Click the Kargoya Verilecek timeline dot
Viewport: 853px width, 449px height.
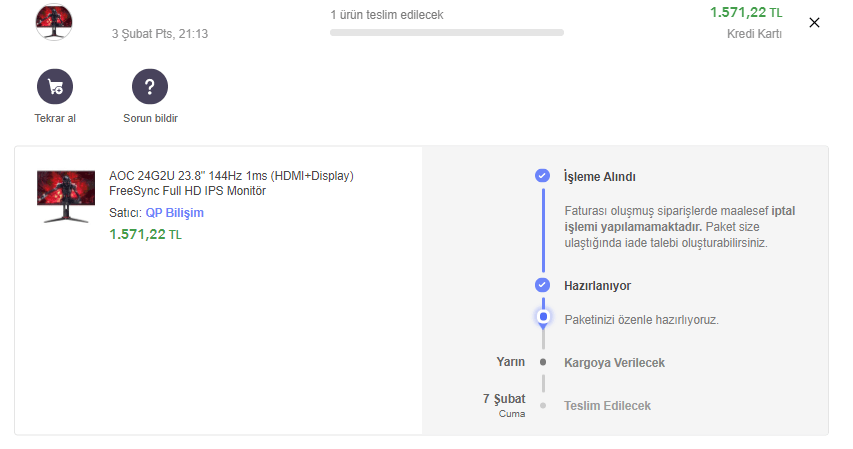tap(543, 362)
